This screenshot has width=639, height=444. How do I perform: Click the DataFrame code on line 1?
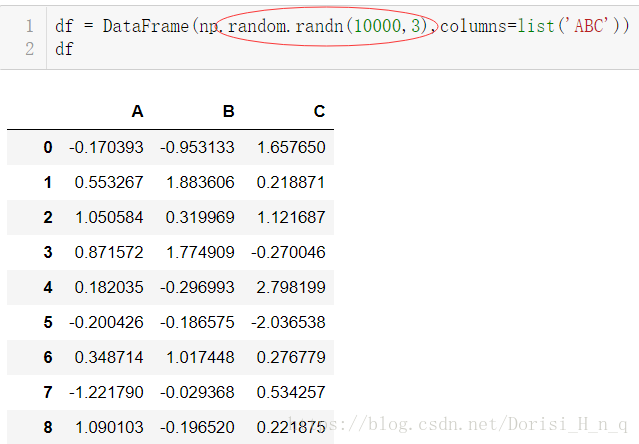(342, 26)
